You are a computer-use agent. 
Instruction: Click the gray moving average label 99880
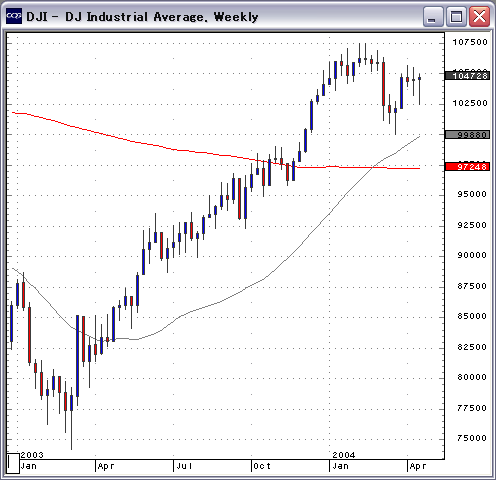[x=468, y=135]
